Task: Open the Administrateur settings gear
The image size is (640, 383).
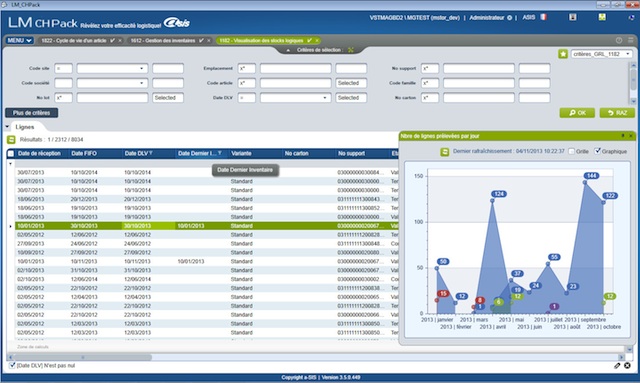Action: tap(509, 18)
